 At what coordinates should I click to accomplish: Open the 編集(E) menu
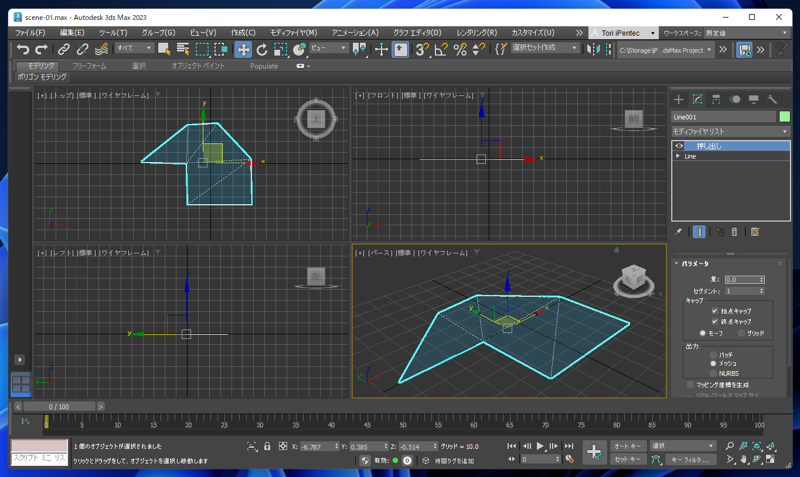(72, 33)
